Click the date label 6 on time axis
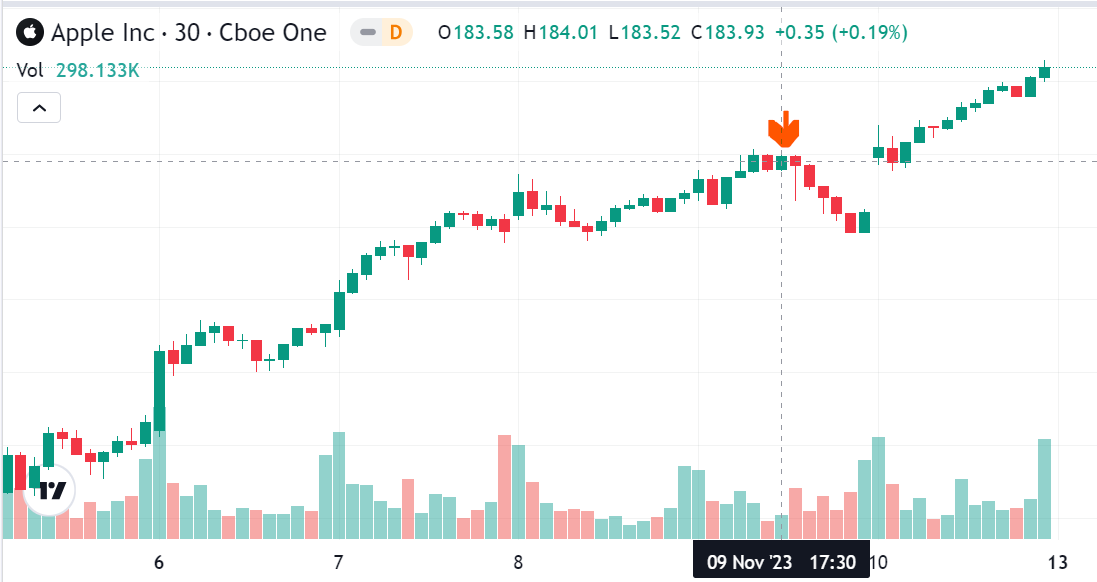The height and width of the screenshot is (582, 1097). (x=159, y=562)
